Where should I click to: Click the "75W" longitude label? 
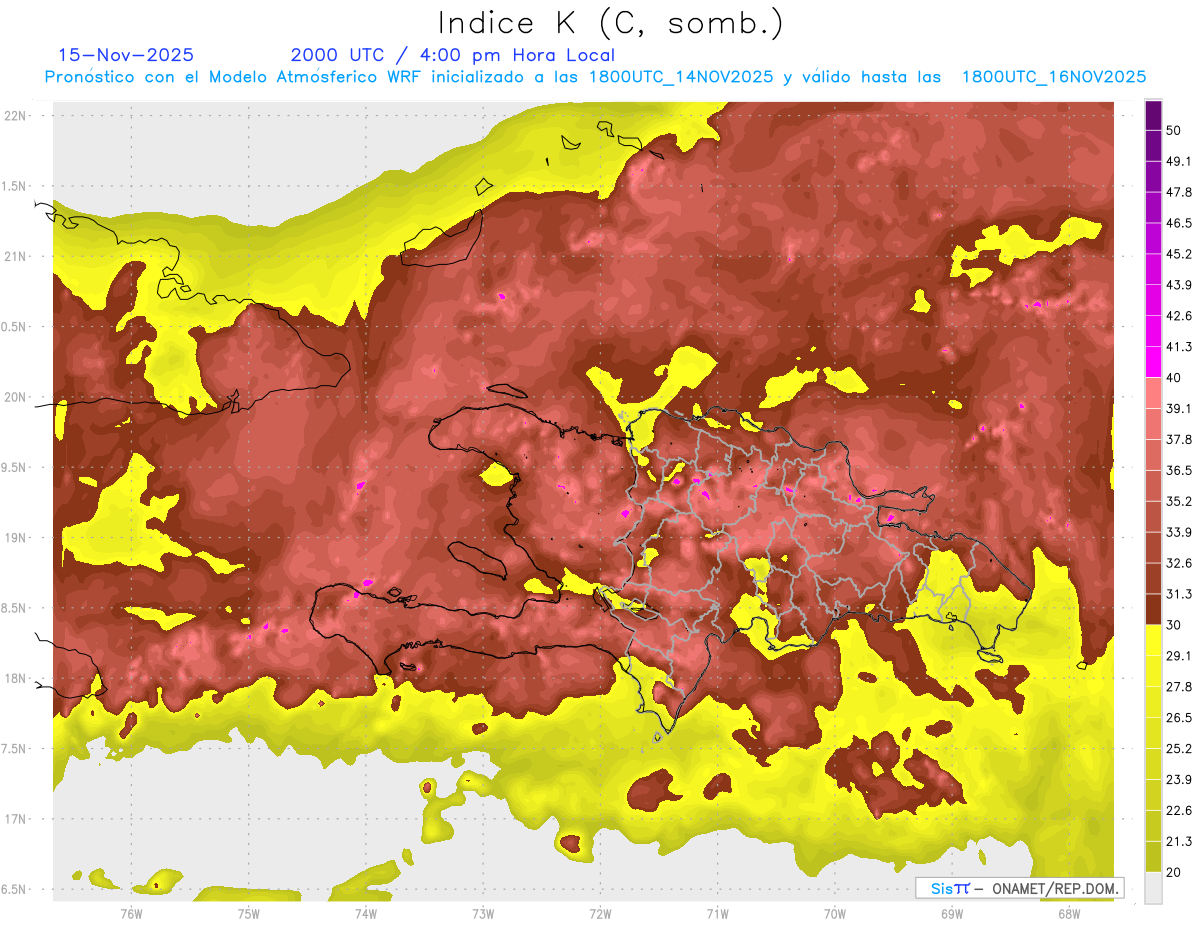pos(249,913)
